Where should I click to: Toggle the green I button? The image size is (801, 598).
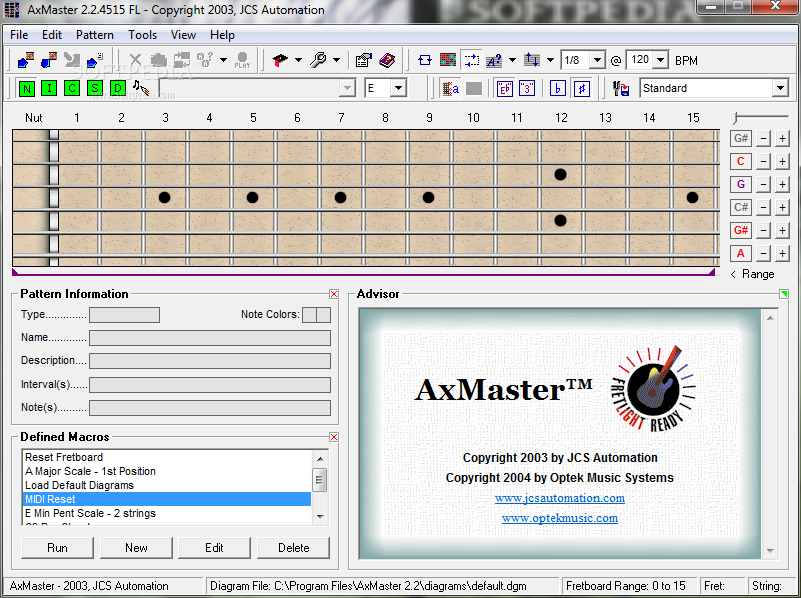(x=49, y=88)
